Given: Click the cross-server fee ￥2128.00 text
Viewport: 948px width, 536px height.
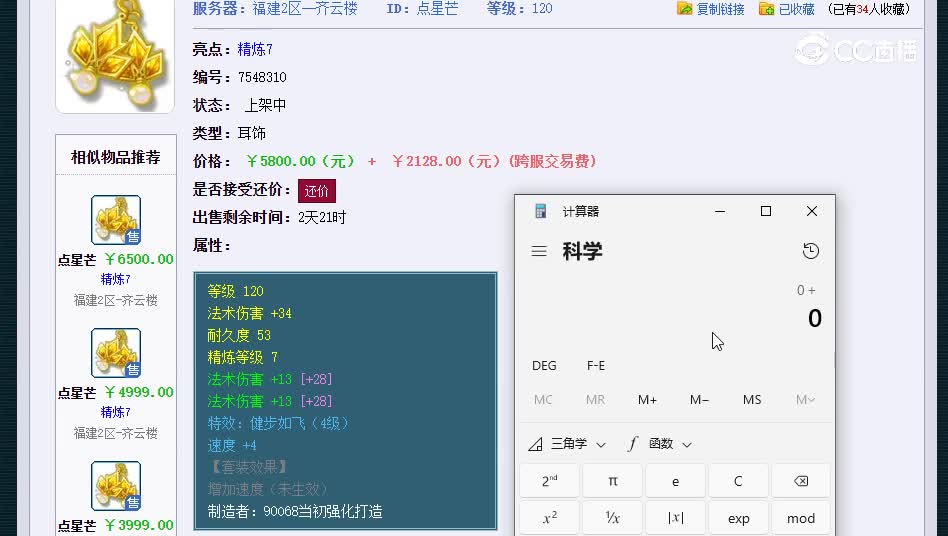Looking at the screenshot, I should (494, 161).
